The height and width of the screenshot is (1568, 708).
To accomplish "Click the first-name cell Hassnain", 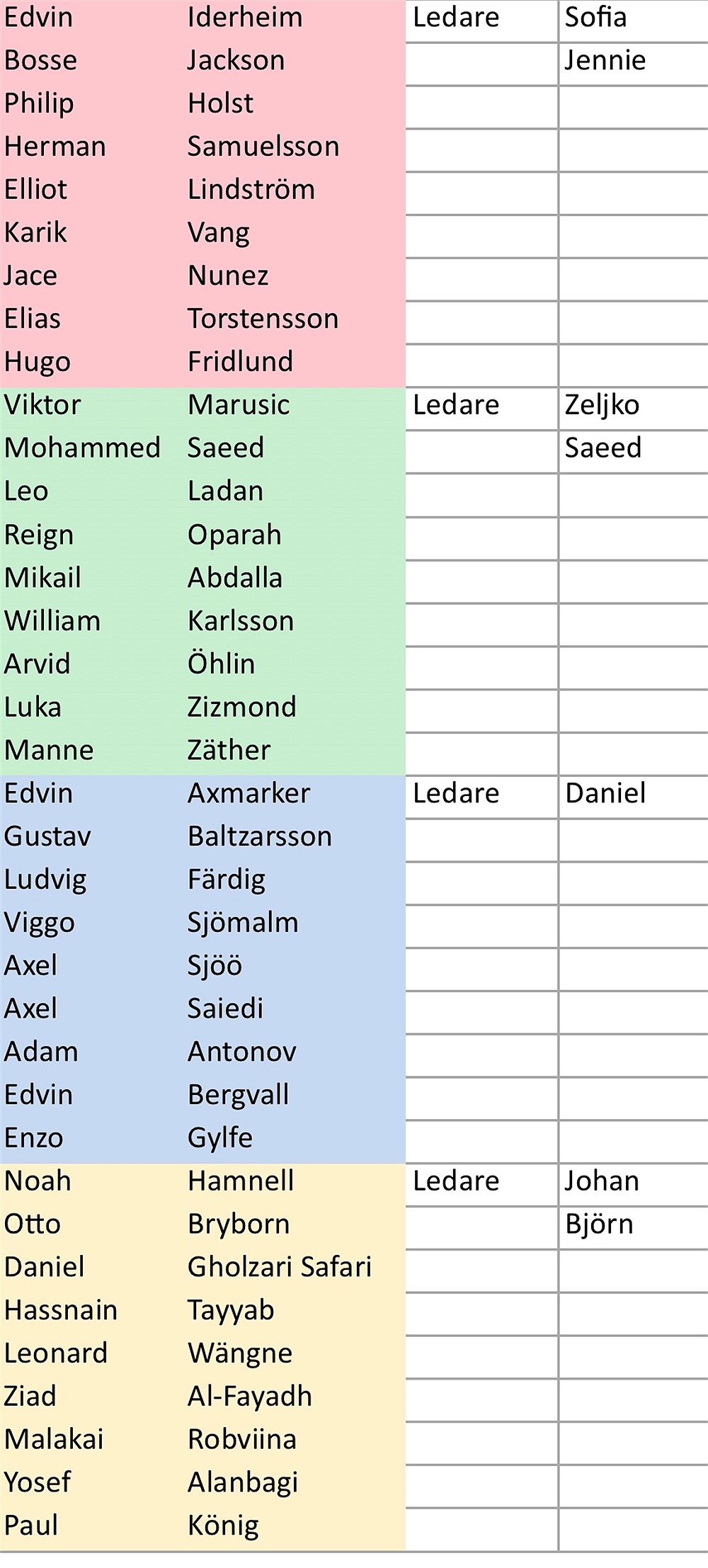I will [61, 1310].
